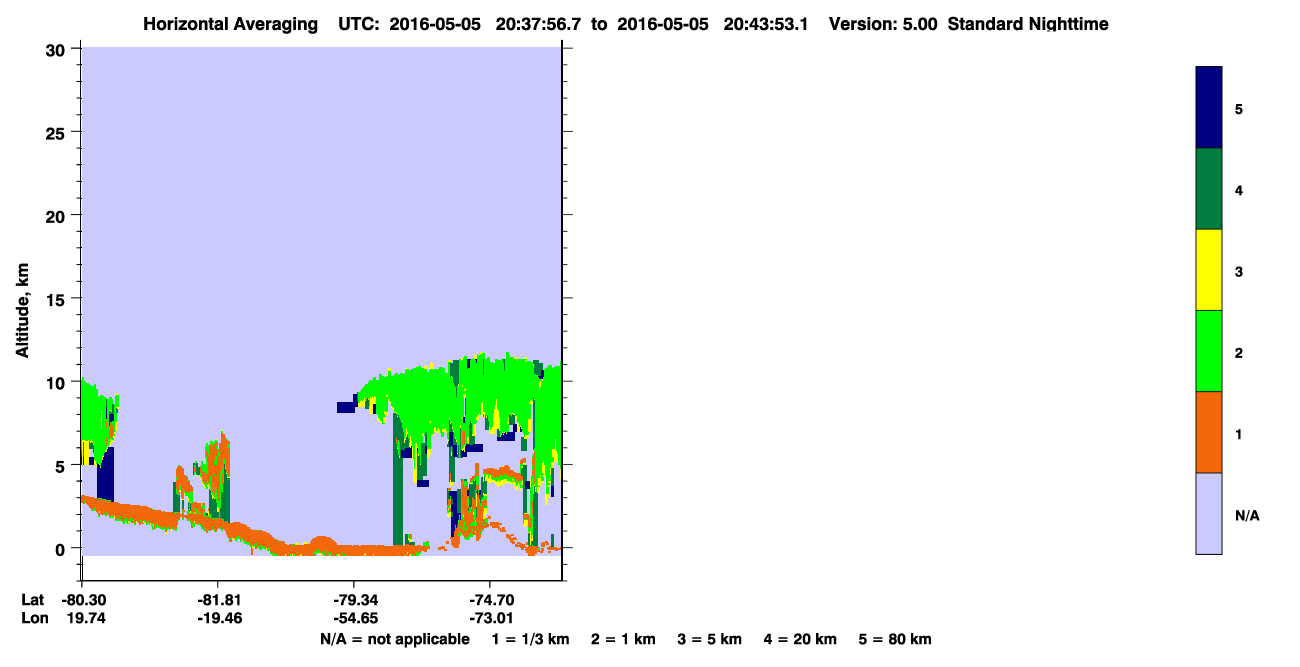Click the altitude tick label 20
This screenshot has height=667, width=1300.
pyautogui.click(x=58, y=215)
